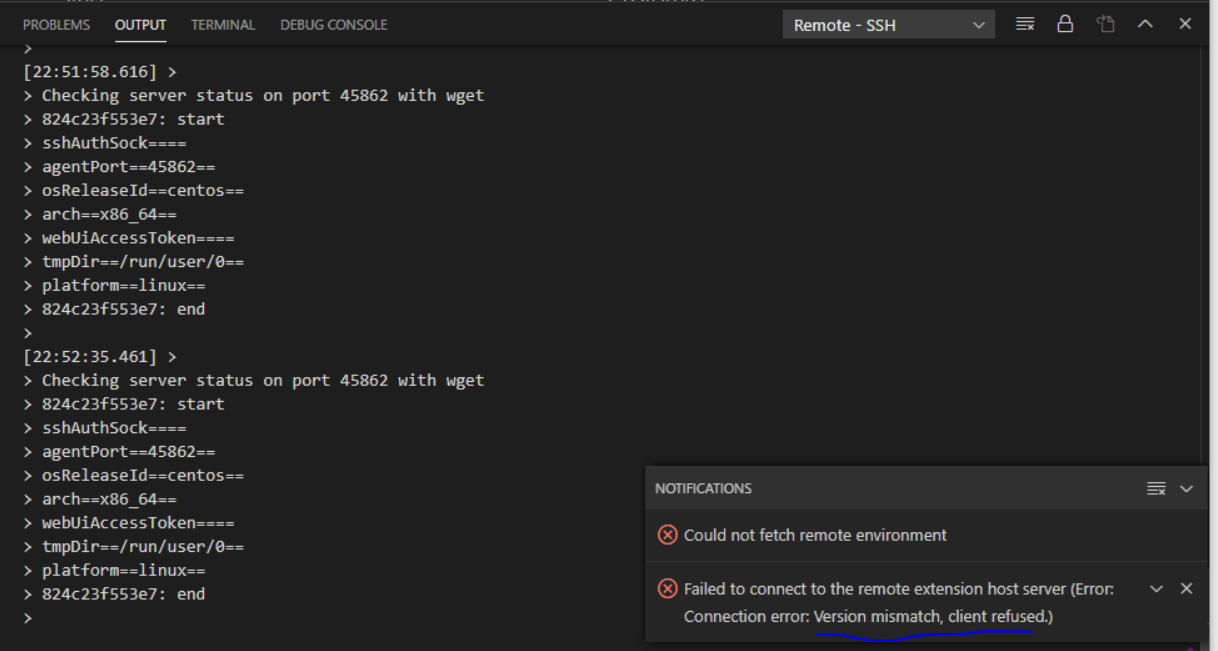Clear all notifications icon
The height and width of the screenshot is (651, 1218).
(1156, 488)
